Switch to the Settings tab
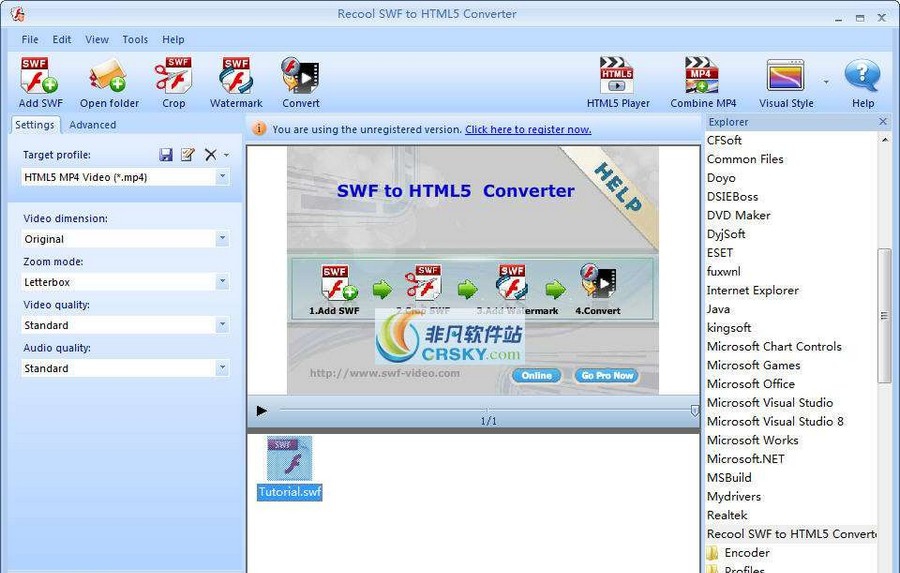The height and width of the screenshot is (573, 900). (34, 125)
